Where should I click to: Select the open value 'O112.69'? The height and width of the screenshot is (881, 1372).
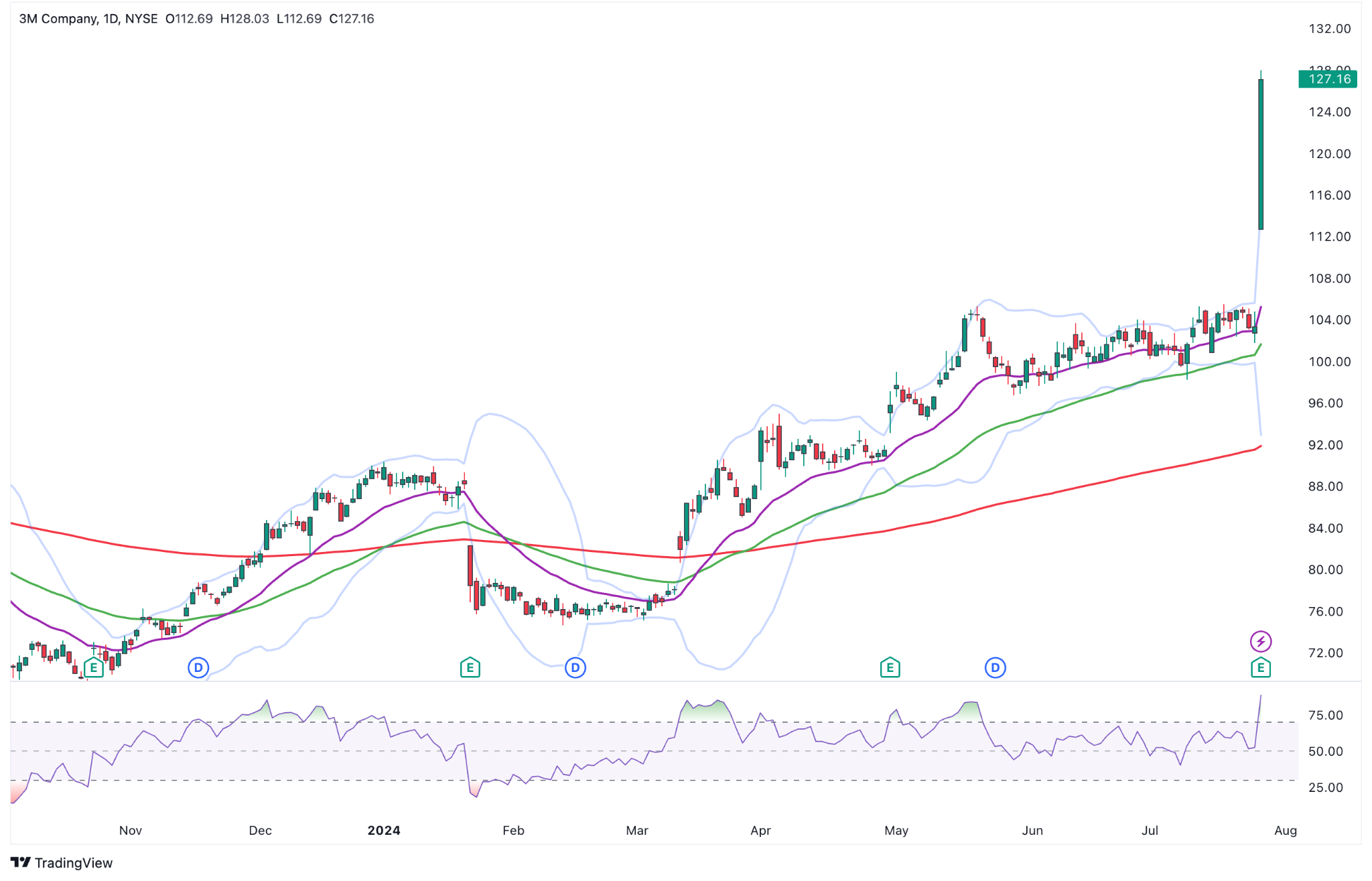pyautogui.click(x=189, y=19)
